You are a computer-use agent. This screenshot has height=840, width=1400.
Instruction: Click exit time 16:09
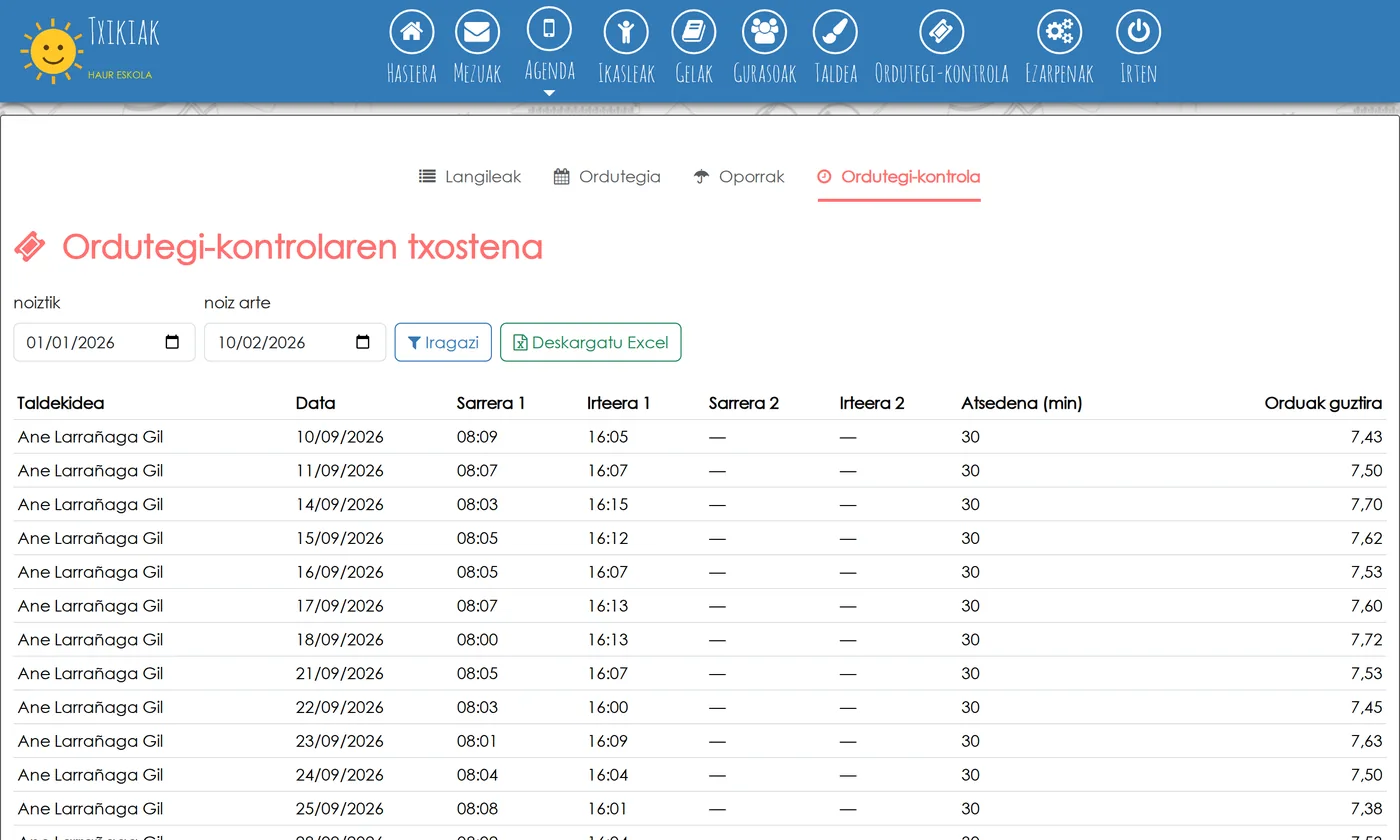[608, 741]
